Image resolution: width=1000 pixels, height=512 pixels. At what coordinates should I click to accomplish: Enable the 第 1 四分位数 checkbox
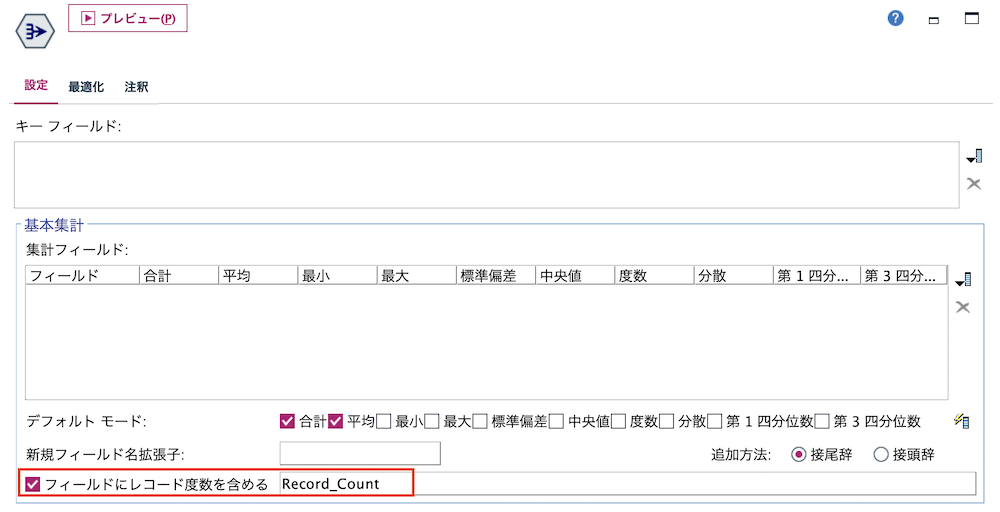pos(714,421)
